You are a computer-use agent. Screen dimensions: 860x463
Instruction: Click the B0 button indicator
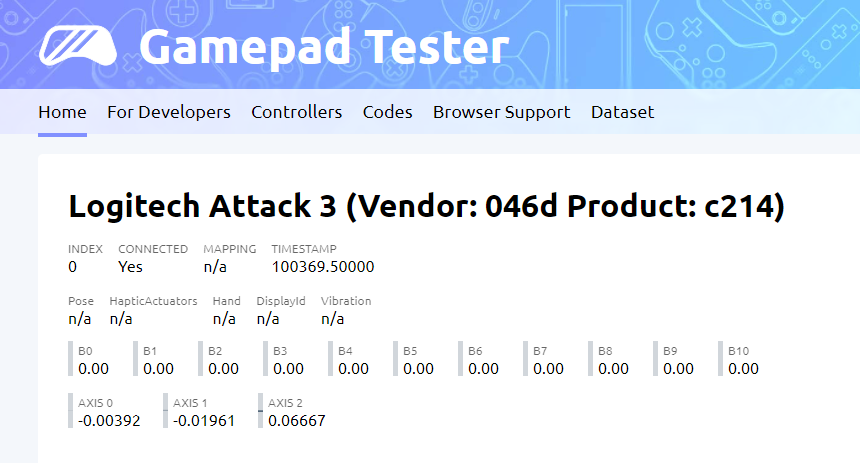(92, 360)
